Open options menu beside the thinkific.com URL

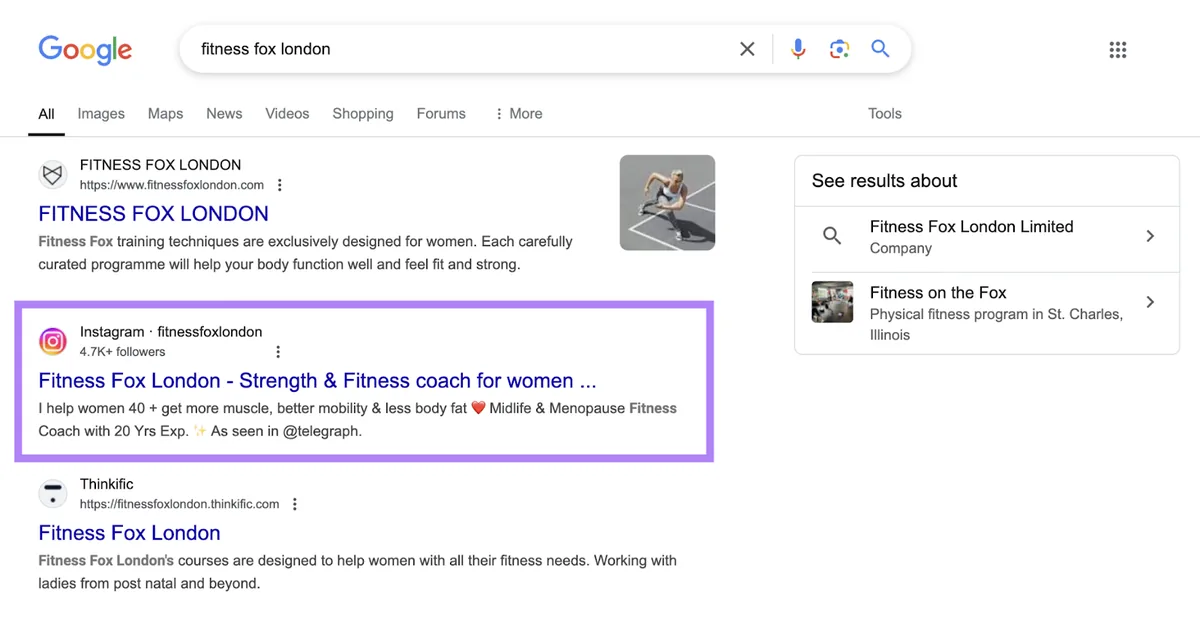[295, 504]
